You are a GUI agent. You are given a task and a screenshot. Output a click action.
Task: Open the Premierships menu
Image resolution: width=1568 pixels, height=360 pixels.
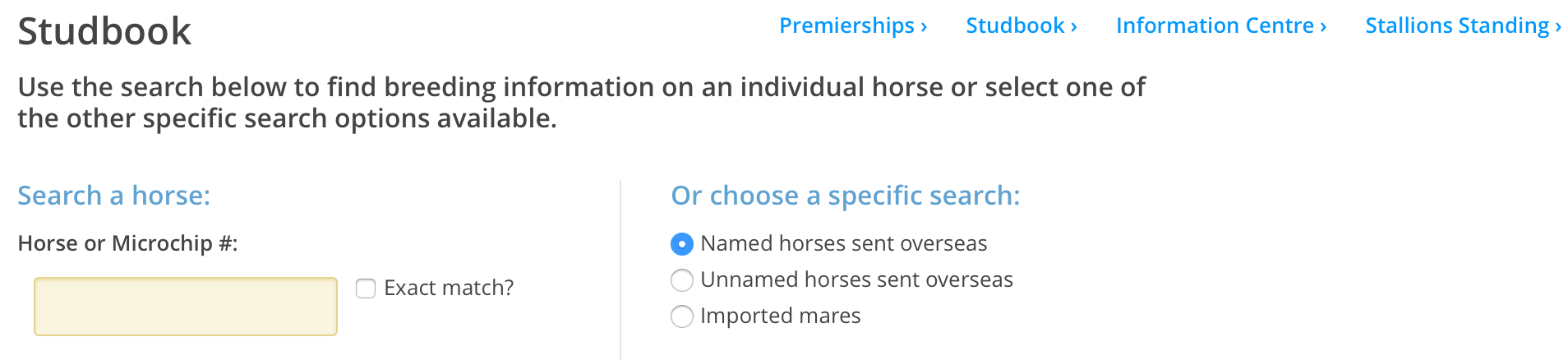tap(846, 26)
